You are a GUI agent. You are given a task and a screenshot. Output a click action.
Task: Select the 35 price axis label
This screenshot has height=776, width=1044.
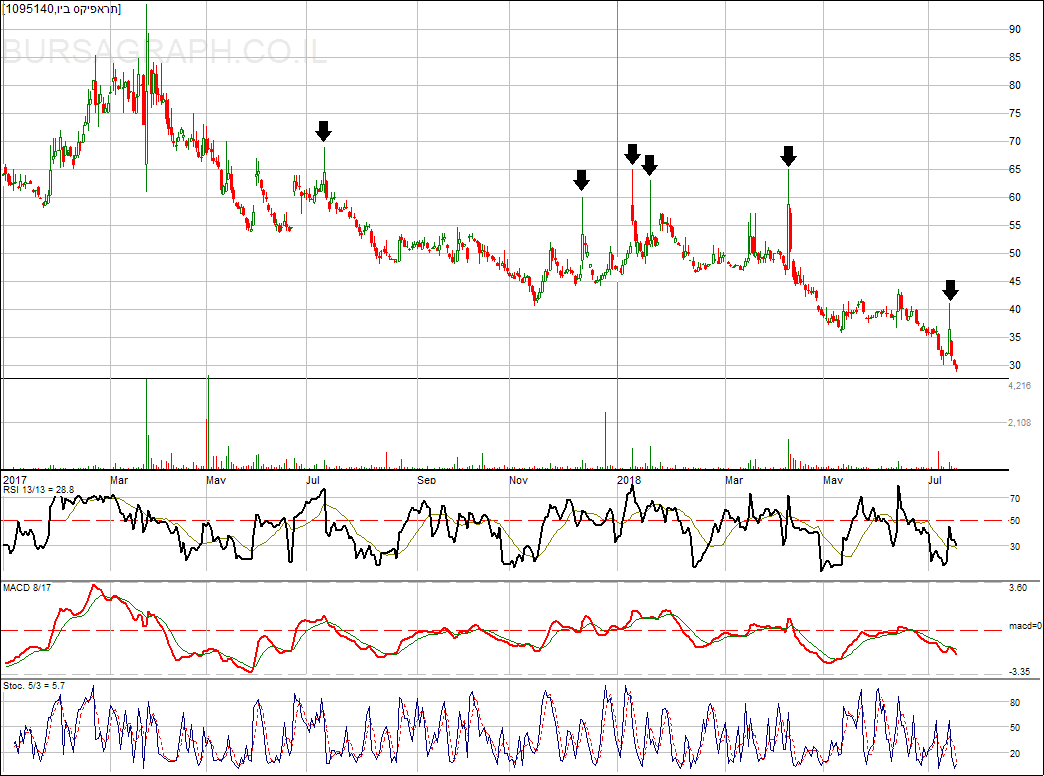1015,337
